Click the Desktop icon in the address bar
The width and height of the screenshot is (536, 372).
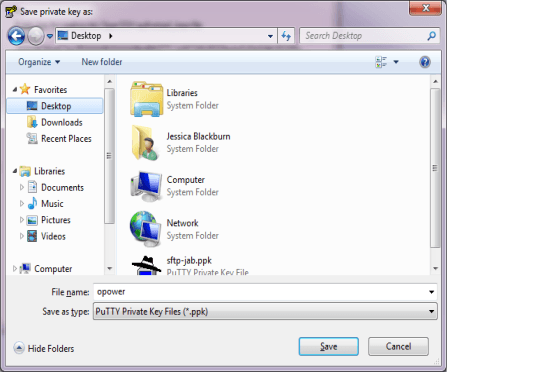[x=63, y=36]
